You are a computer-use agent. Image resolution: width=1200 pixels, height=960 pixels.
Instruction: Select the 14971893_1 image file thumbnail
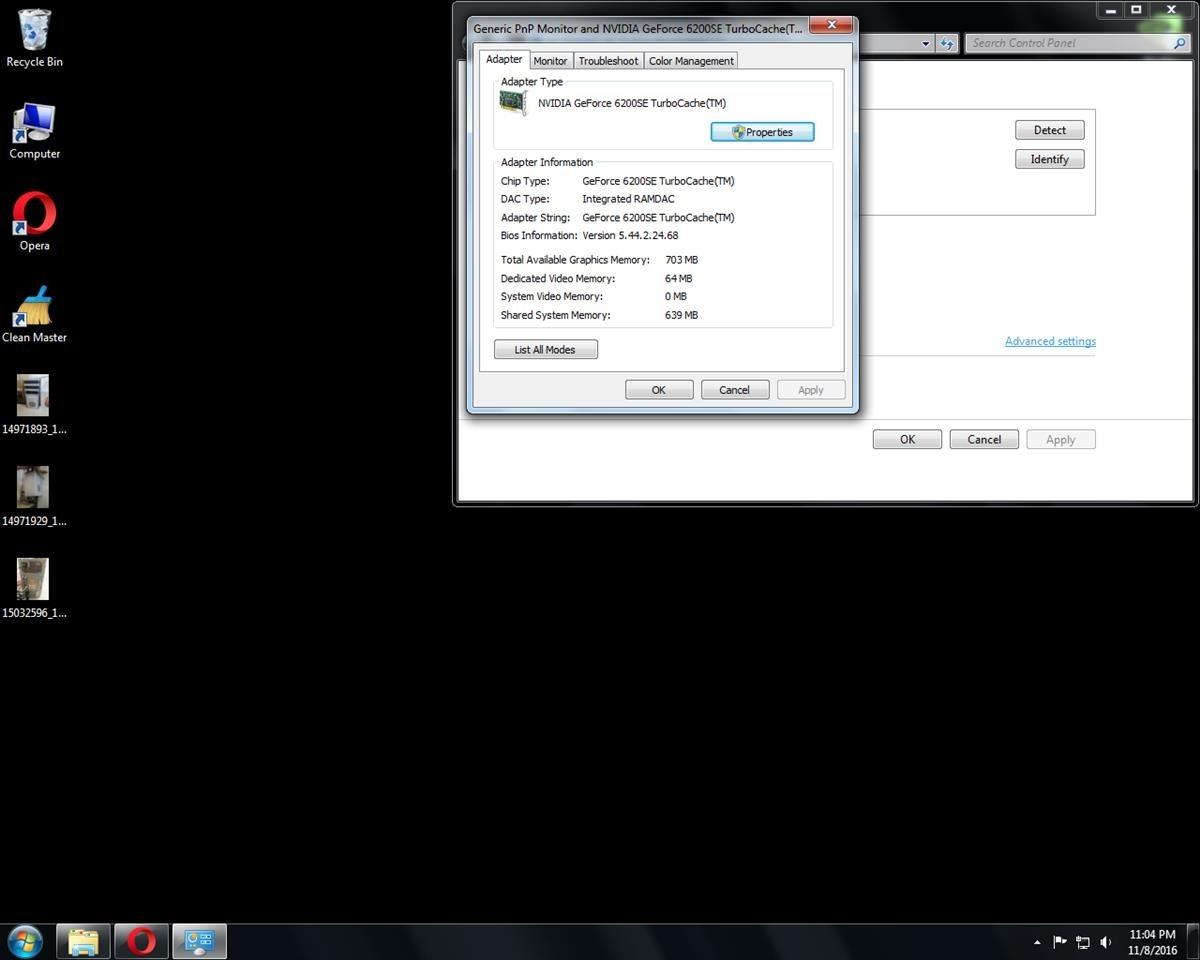pos(34,406)
